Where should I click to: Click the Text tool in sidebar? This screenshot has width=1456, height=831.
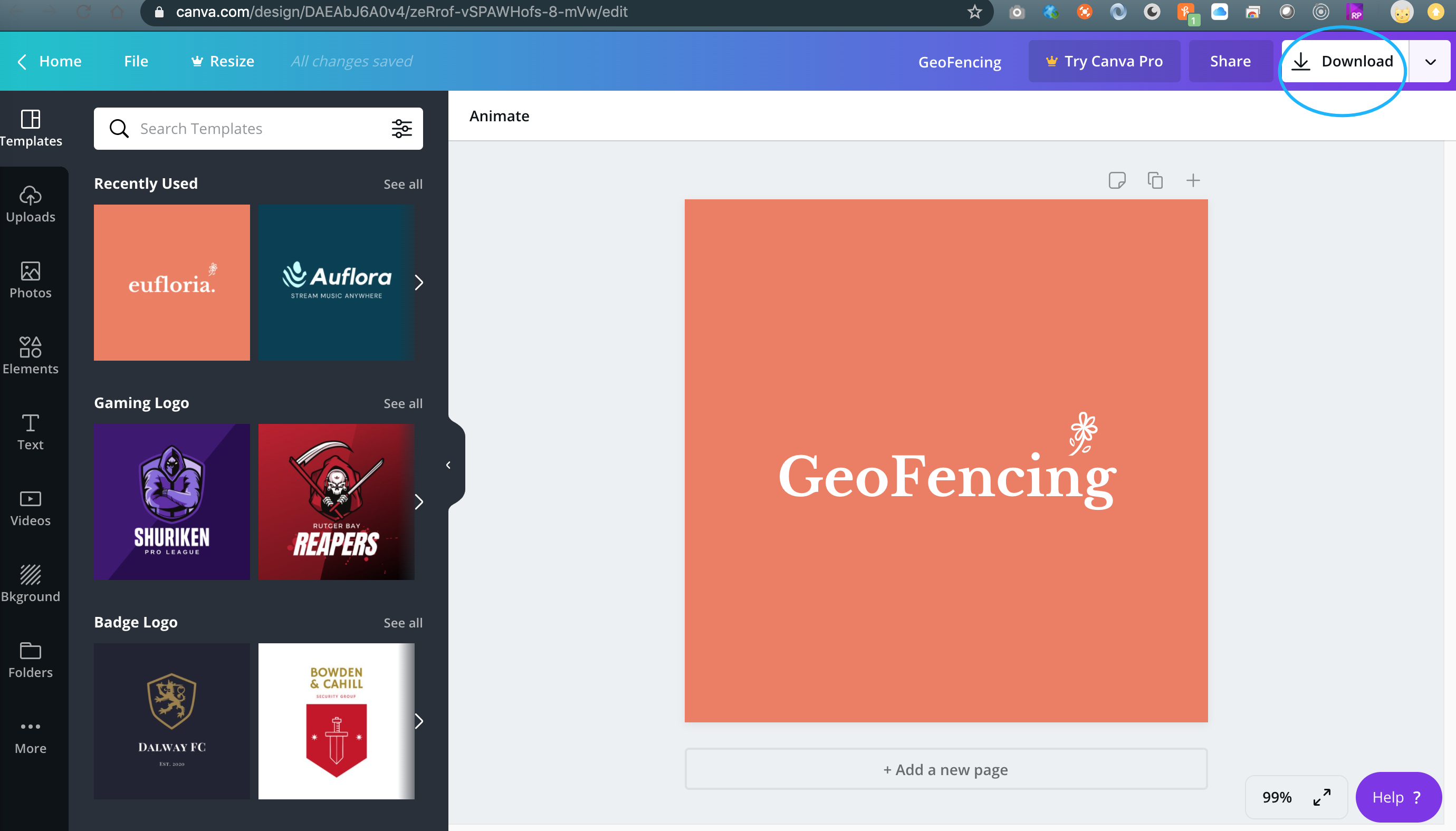tap(30, 431)
